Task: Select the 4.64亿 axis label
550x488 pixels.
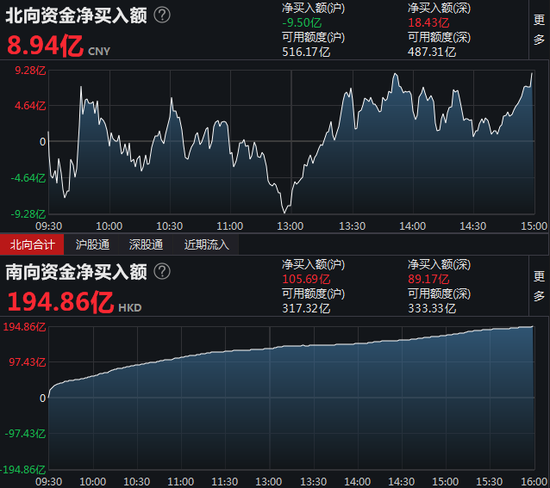Action: (x=30, y=106)
